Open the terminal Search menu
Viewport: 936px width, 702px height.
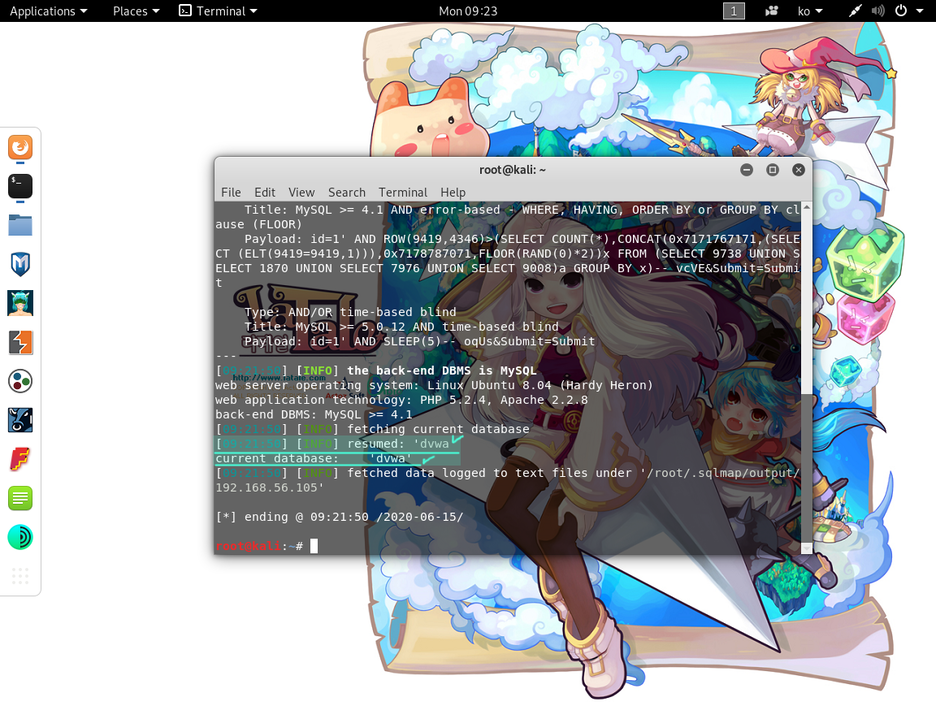347,192
